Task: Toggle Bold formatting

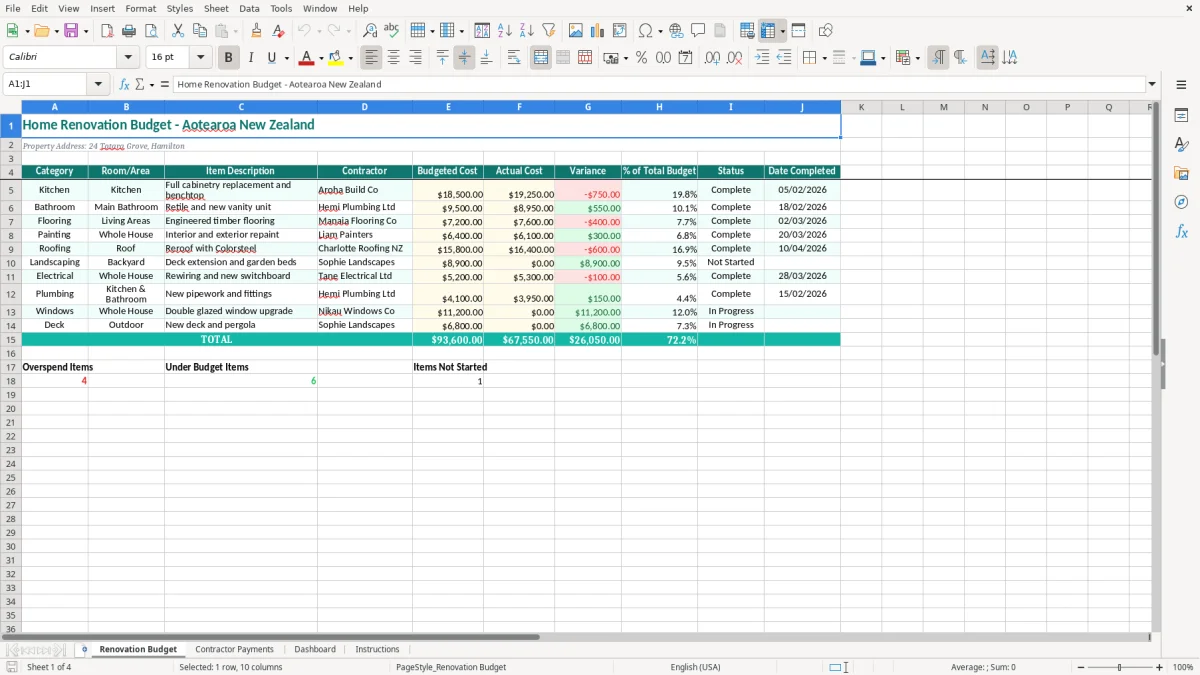Action: 229,58
